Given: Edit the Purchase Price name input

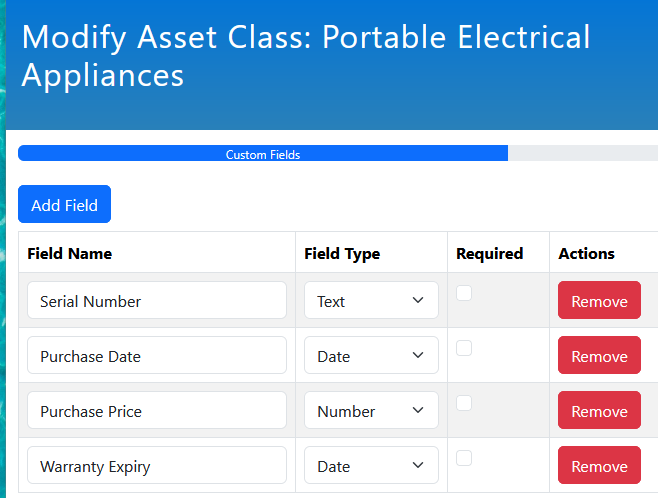Looking at the screenshot, I should coord(157,411).
